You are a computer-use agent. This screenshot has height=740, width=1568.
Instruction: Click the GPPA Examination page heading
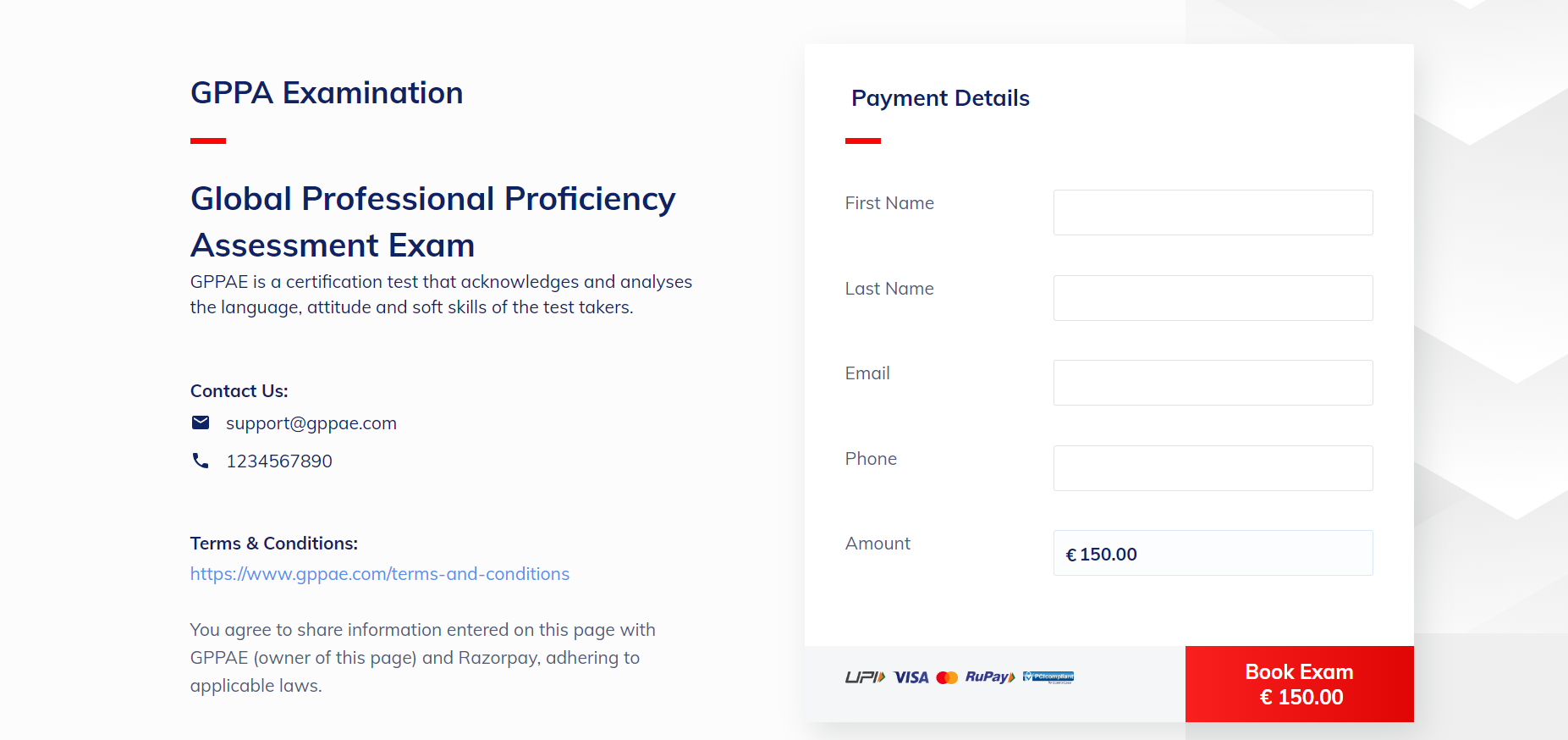(x=327, y=93)
